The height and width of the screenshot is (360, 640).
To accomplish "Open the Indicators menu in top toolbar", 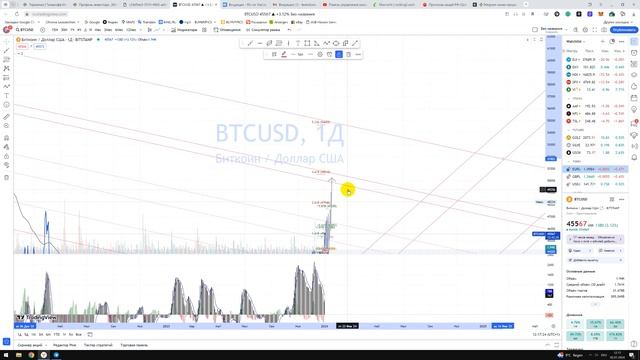I will pos(184,30).
